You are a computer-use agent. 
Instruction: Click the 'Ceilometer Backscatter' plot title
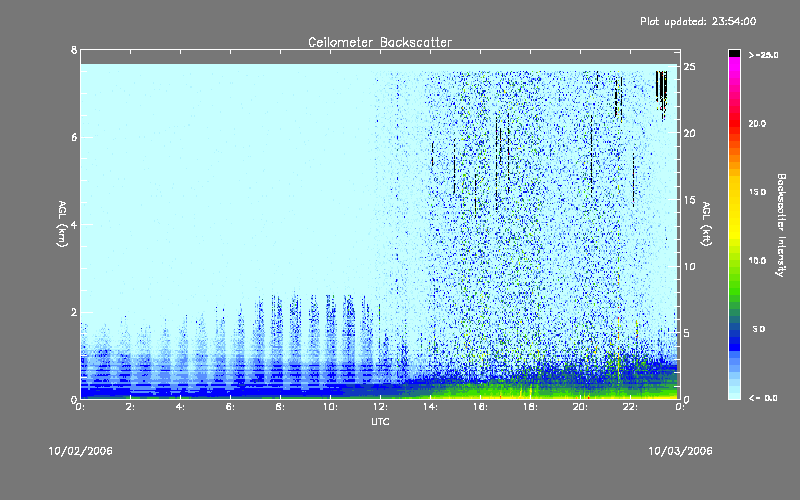click(380, 42)
